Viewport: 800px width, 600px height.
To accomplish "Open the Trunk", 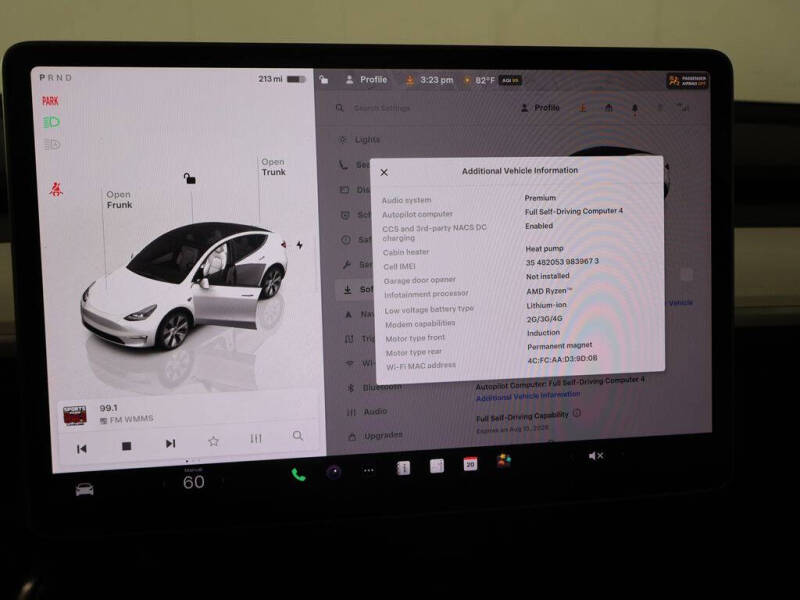I will (273, 167).
